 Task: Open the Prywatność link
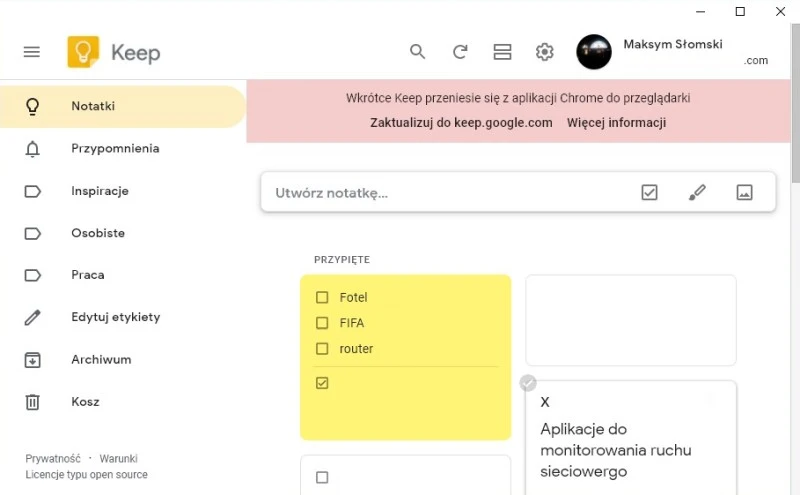click(x=53, y=458)
